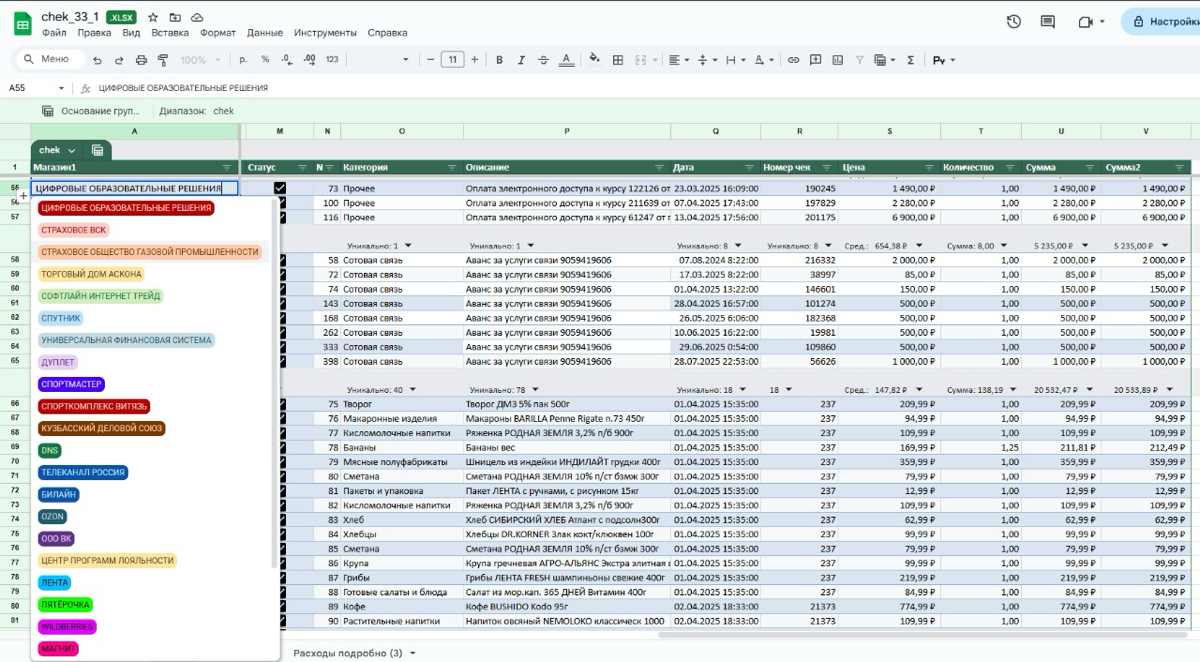Increase decimal places
The image size is (1200, 662).
310,60
